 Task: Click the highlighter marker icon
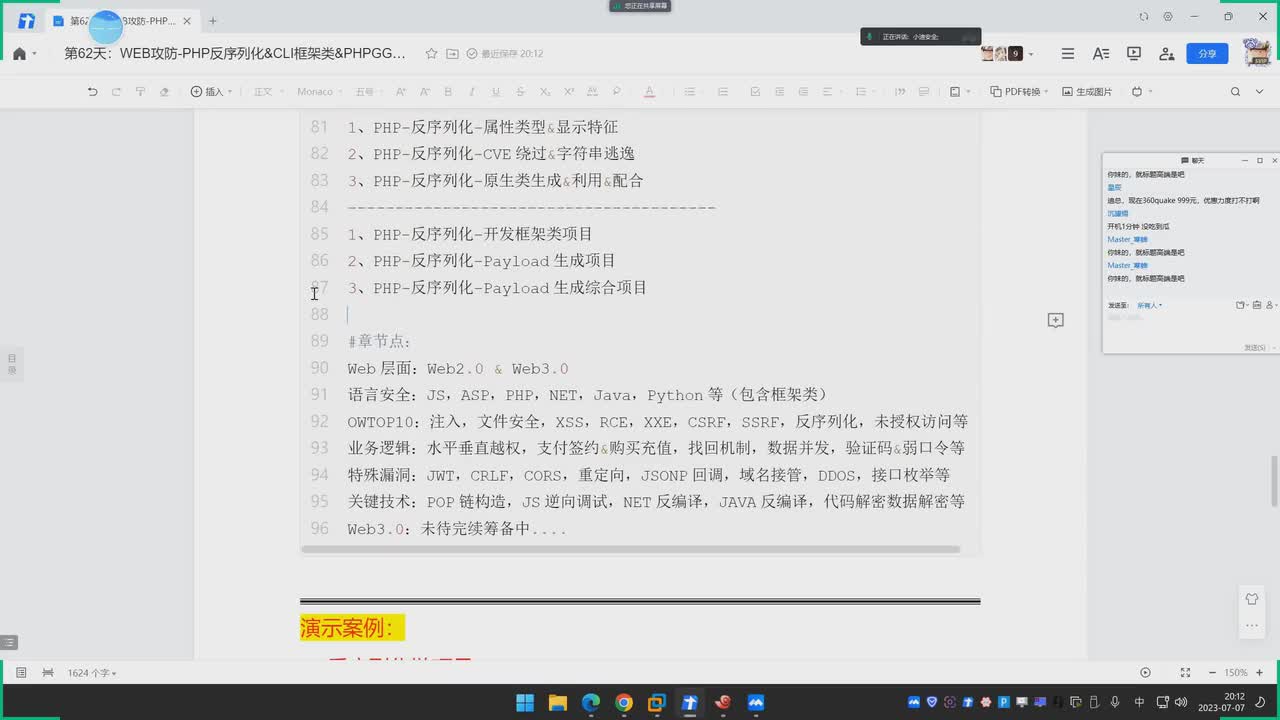click(616, 92)
